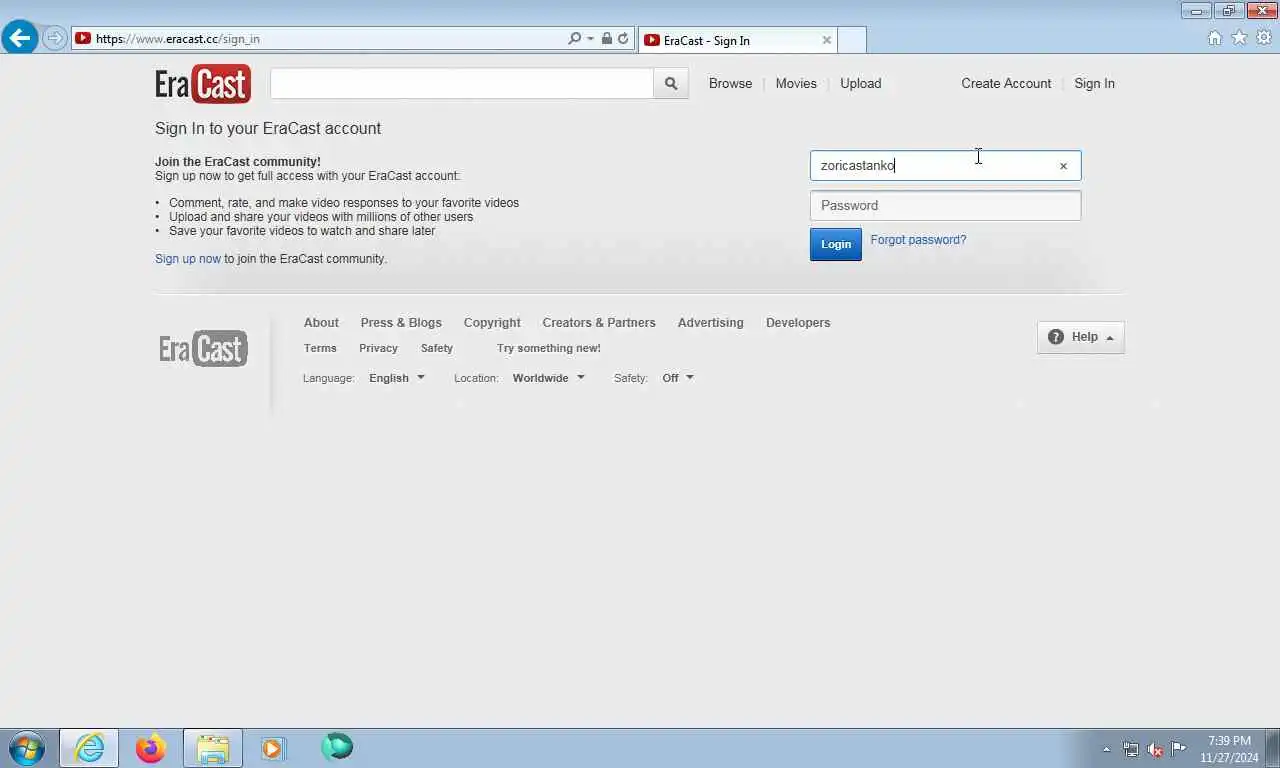Click the Password input field
This screenshot has height=768, width=1280.
click(945, 206)
